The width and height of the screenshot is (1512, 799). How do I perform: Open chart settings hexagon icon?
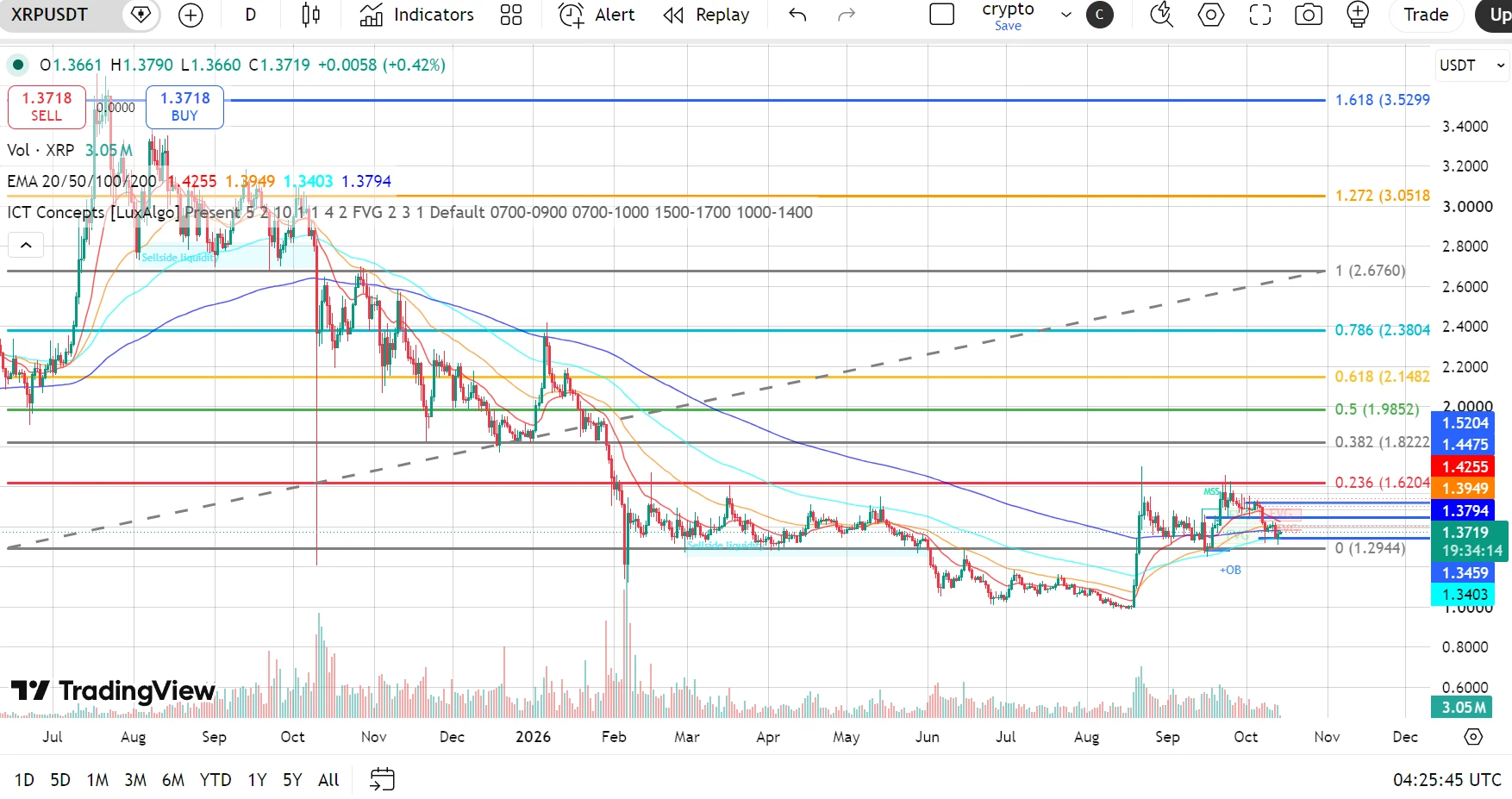coord(1211,15)
